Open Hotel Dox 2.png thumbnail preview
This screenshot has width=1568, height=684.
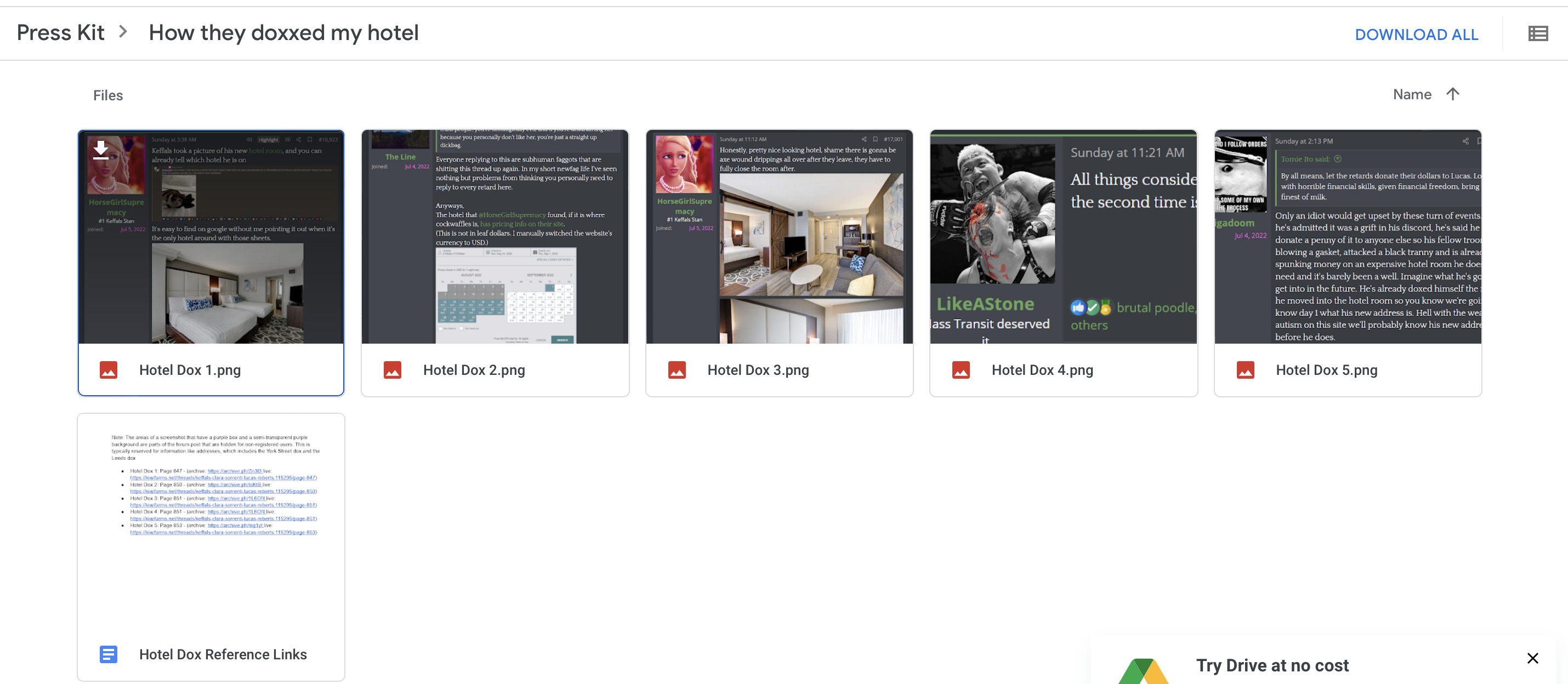495,237
